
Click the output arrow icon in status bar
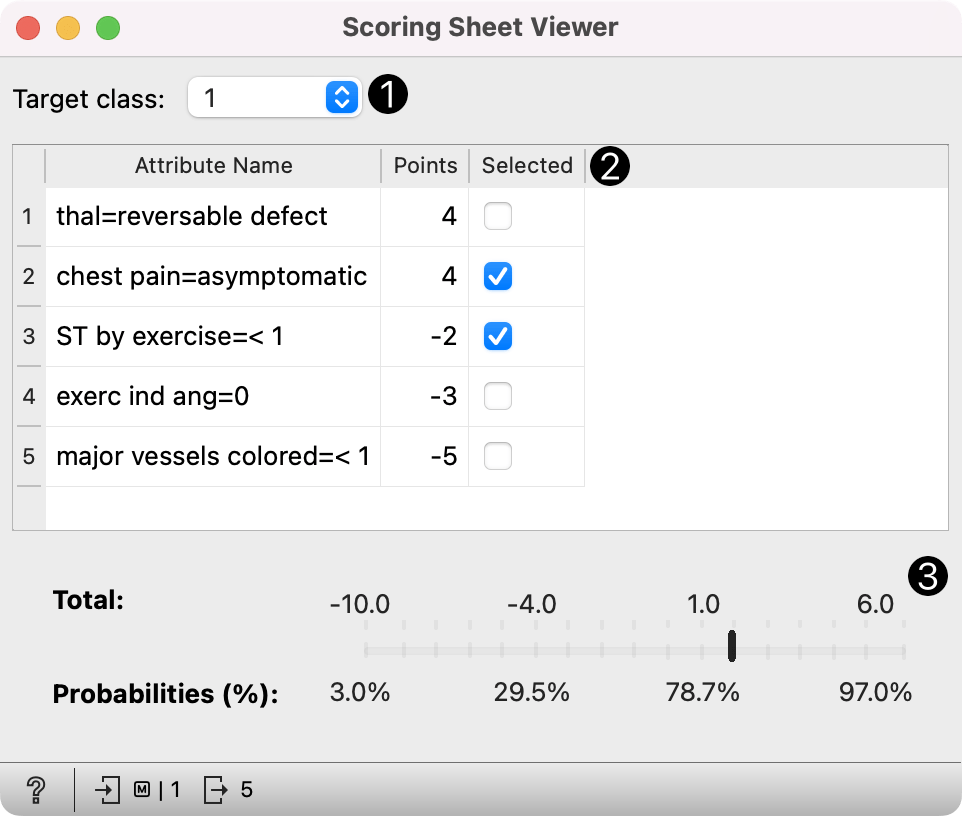tap(215, 790)
